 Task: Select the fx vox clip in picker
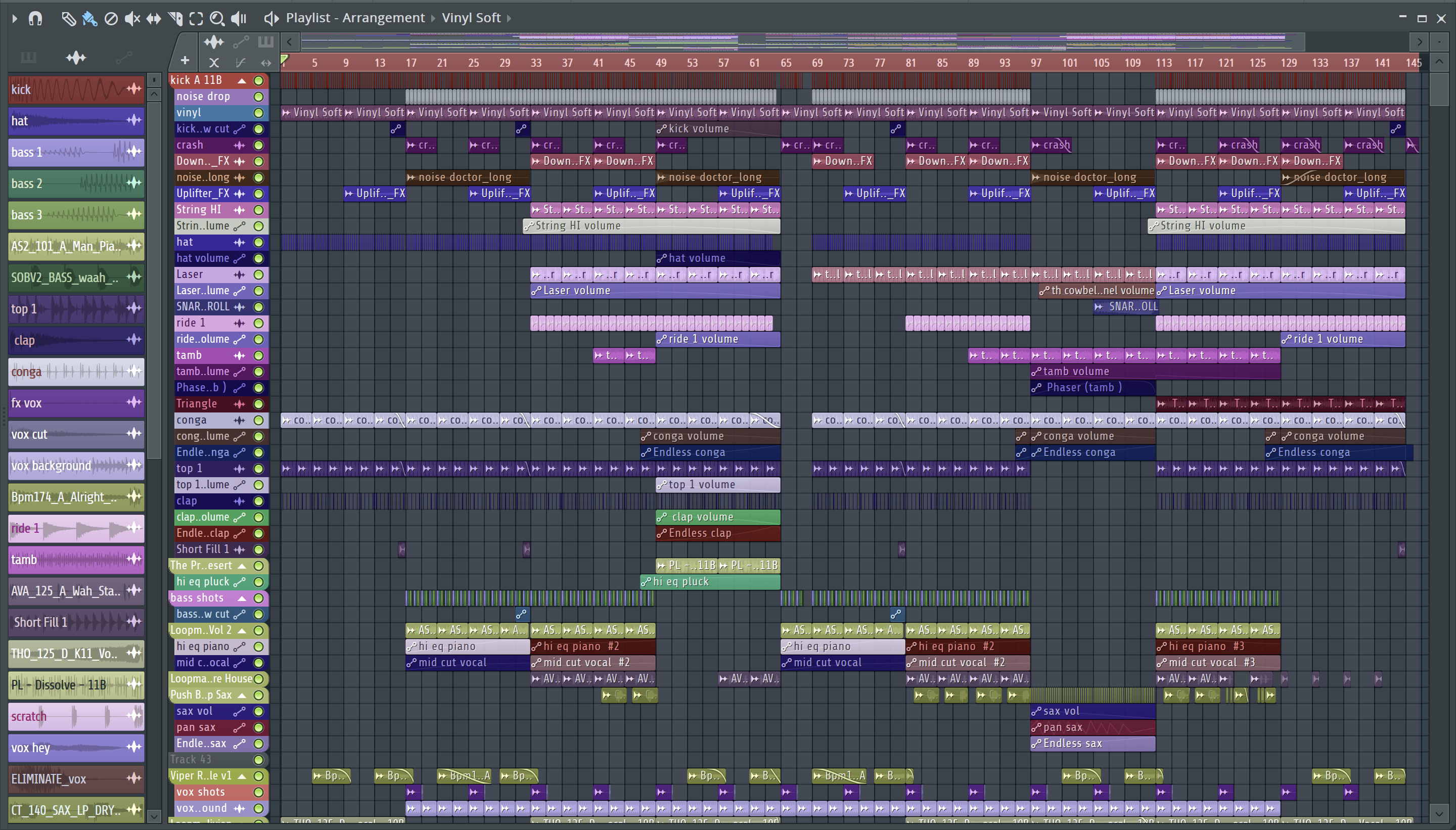click(76, 403)
